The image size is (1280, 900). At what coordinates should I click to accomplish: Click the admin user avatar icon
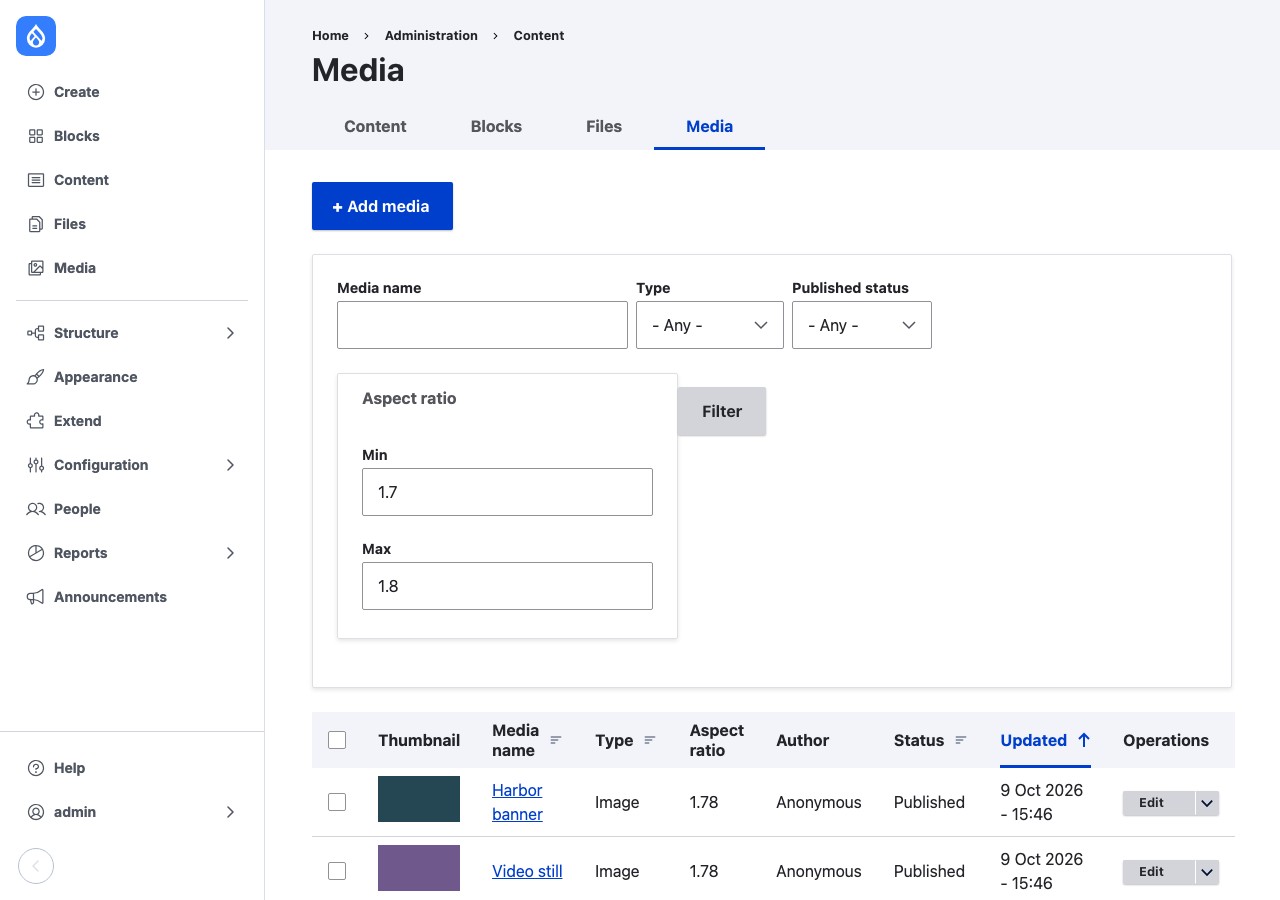[36, 812]
